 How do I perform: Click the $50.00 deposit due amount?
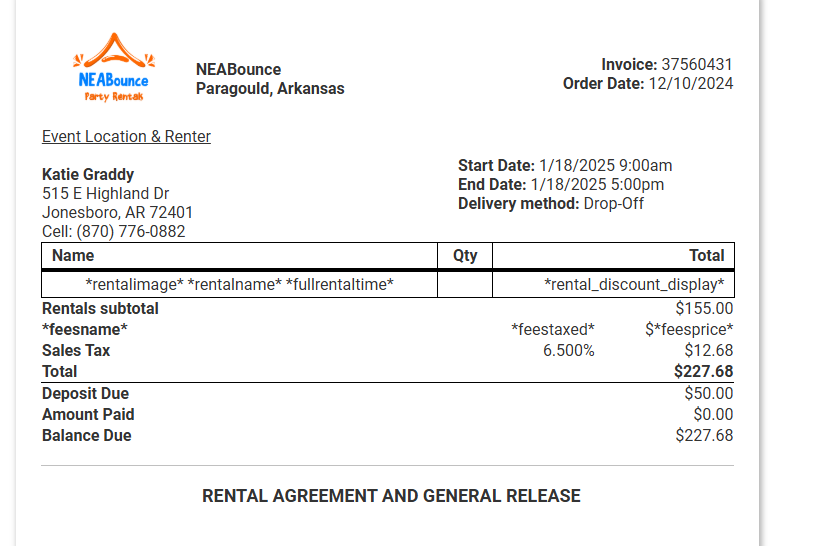708,394
